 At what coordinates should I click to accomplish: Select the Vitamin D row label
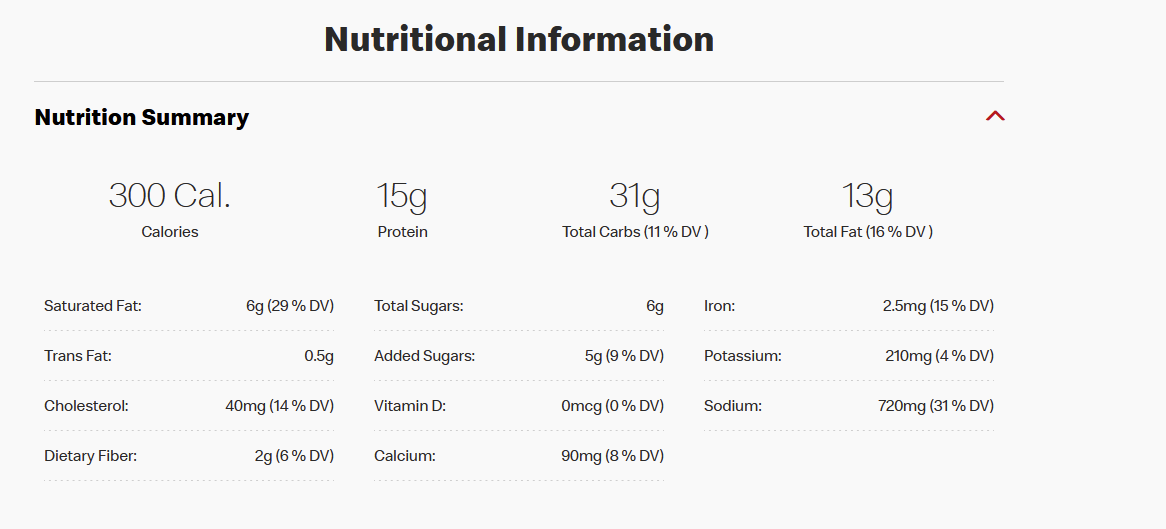(x=410, y=406)
